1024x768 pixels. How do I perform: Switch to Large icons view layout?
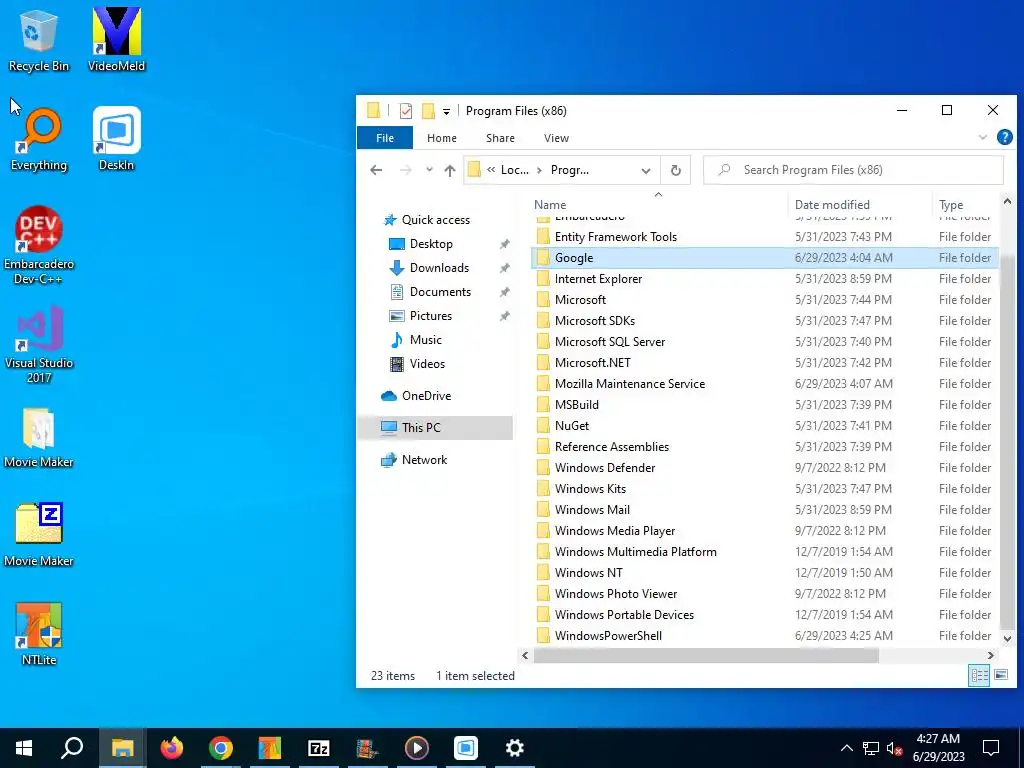1000,675
